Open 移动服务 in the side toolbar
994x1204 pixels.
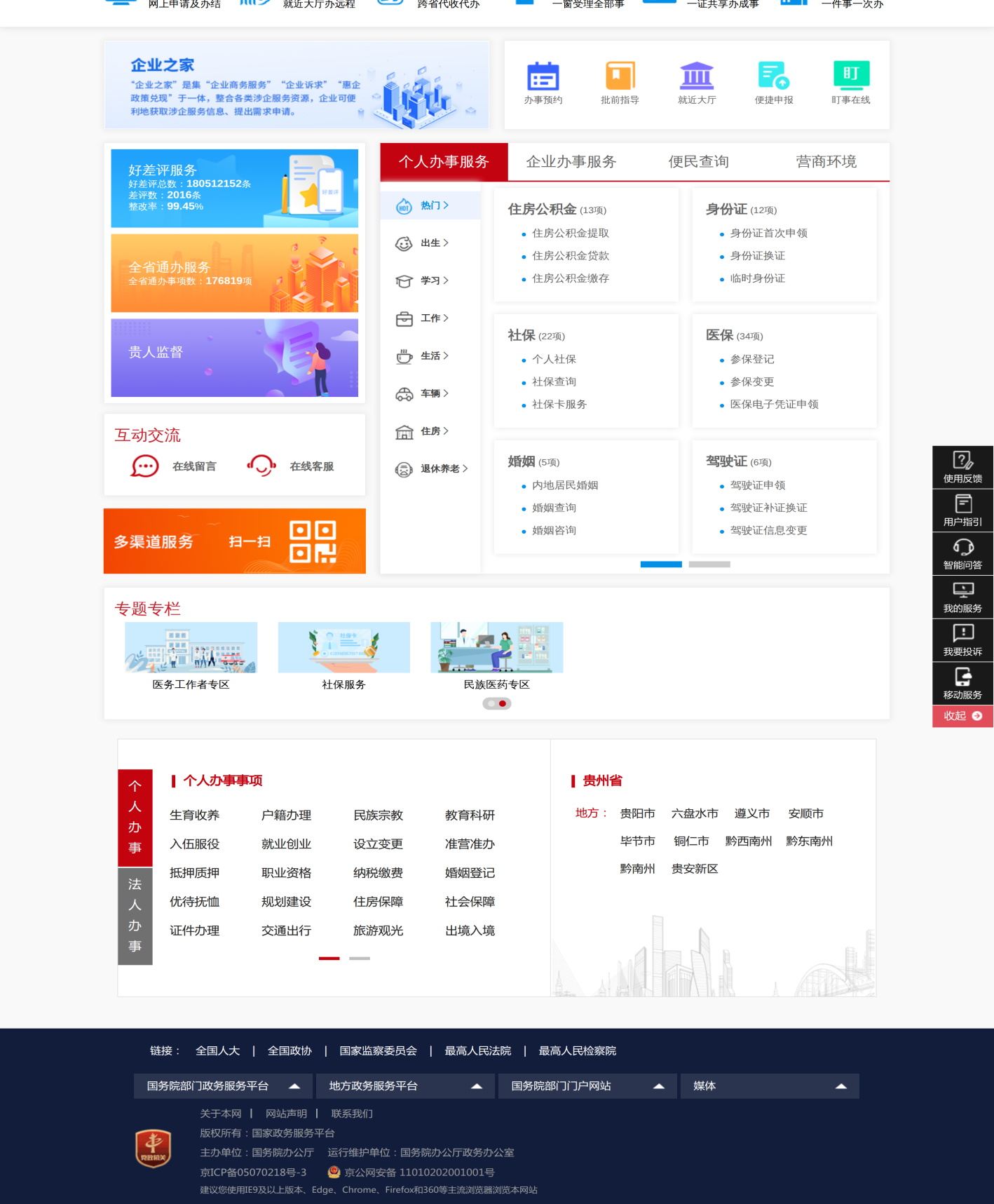pos(962,684)
